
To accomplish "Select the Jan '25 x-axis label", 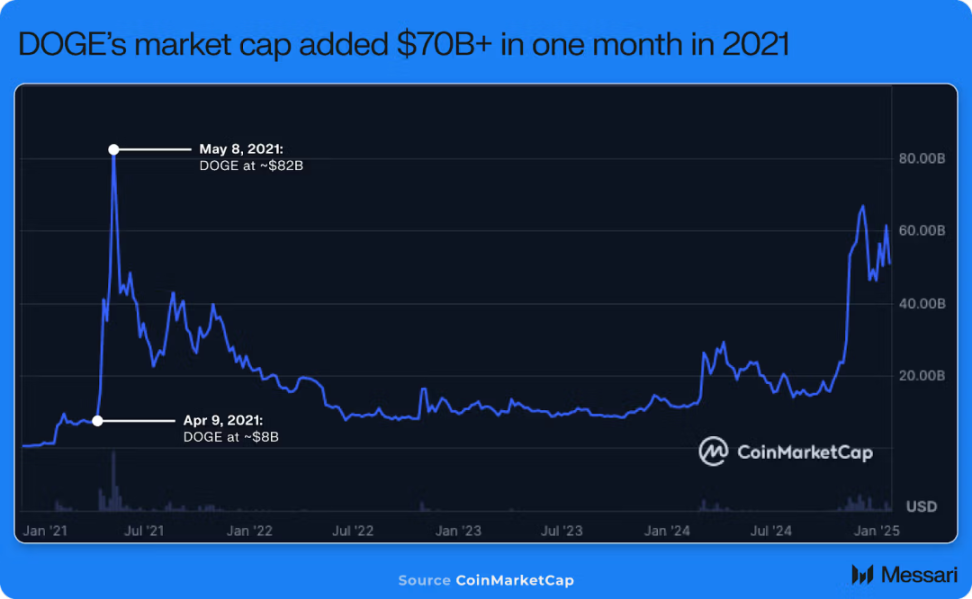I will click(x=876, y=531).
